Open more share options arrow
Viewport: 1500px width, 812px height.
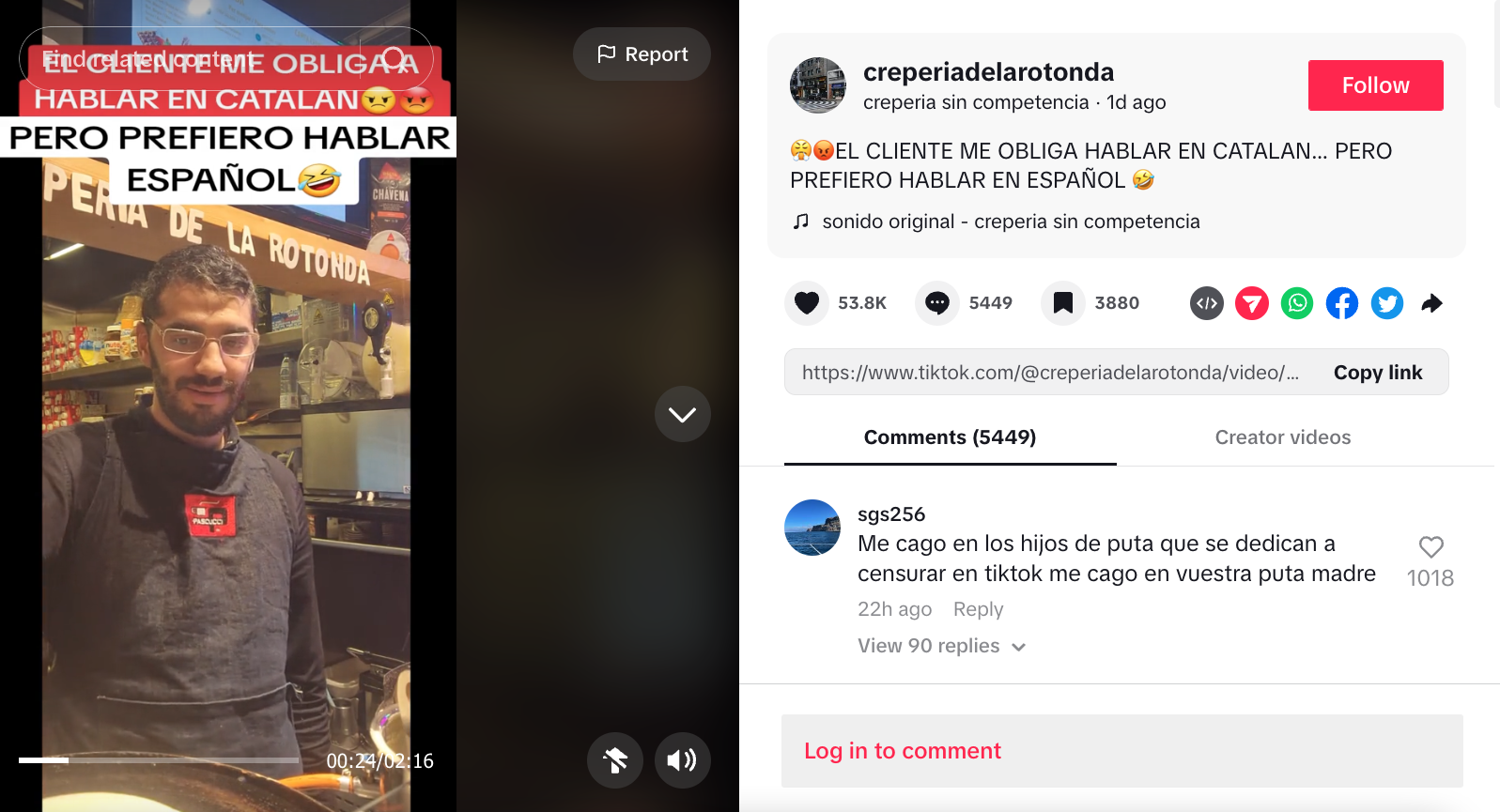click(x=1431, y=303)
